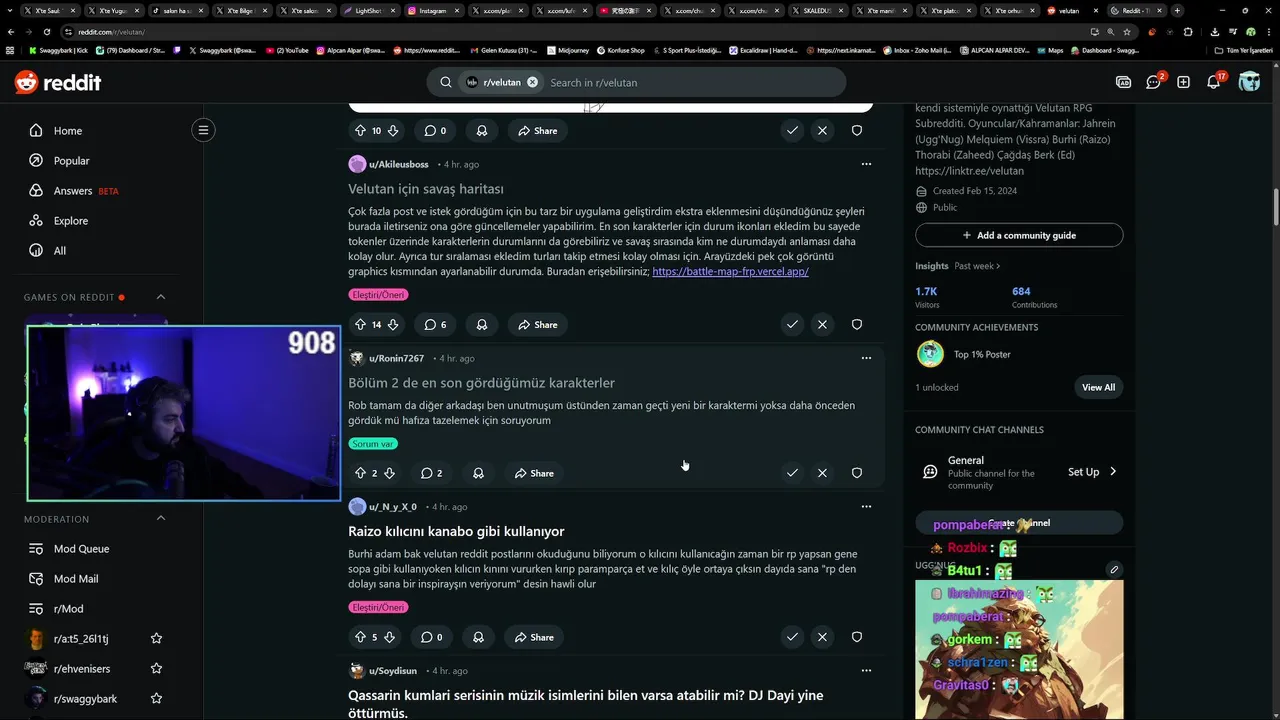This screenshot has height=720, width=1280.
Task: Open mod shield on Ronin7267 post
Action: [857, 473]
